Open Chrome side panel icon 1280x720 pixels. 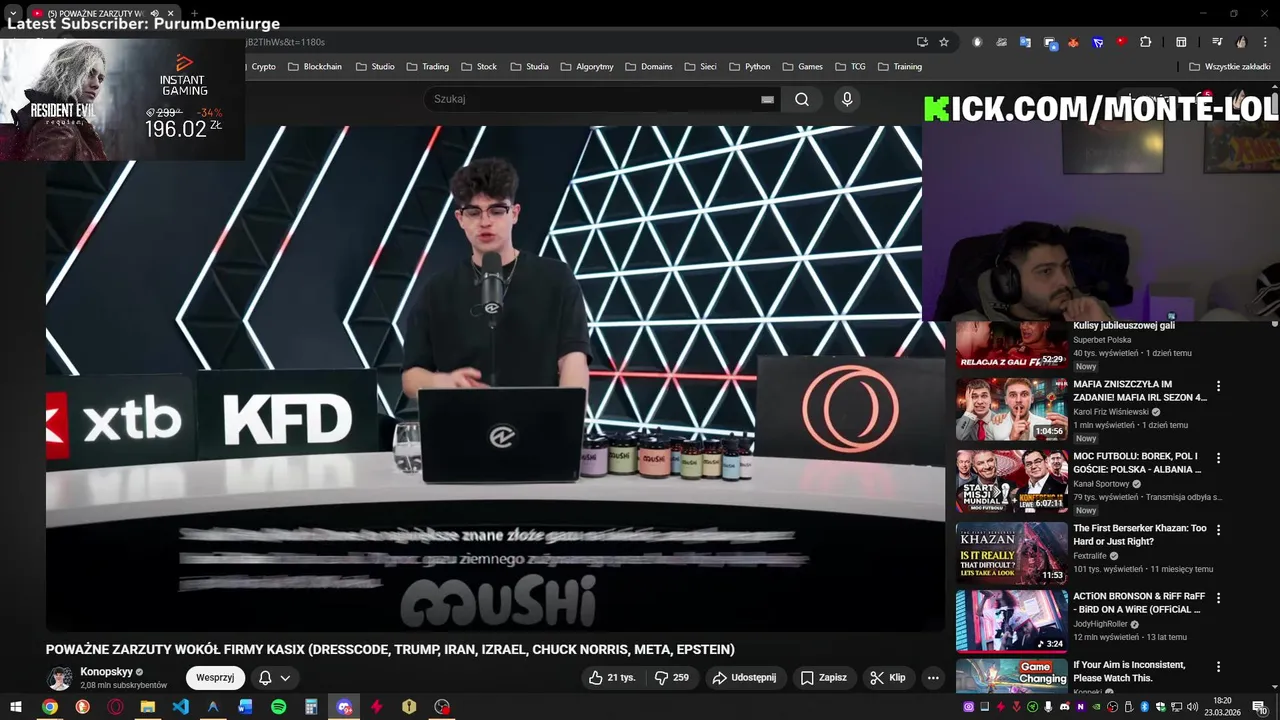point(1181,42)
